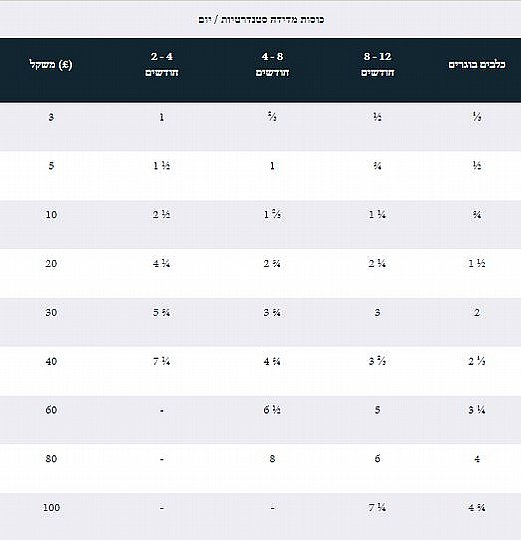Select the weight cell showing 30
Image resolution: width=521 pixels, height=540 pixels.
click(51, 312)
